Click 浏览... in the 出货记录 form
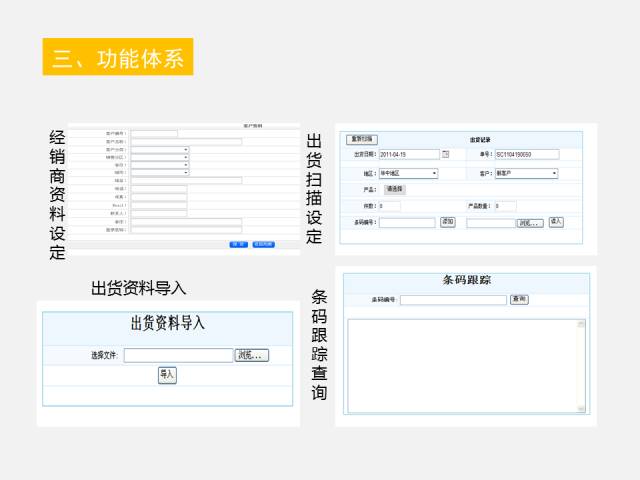The width and height of the screenshot is (640, 480). coord(530,222)
